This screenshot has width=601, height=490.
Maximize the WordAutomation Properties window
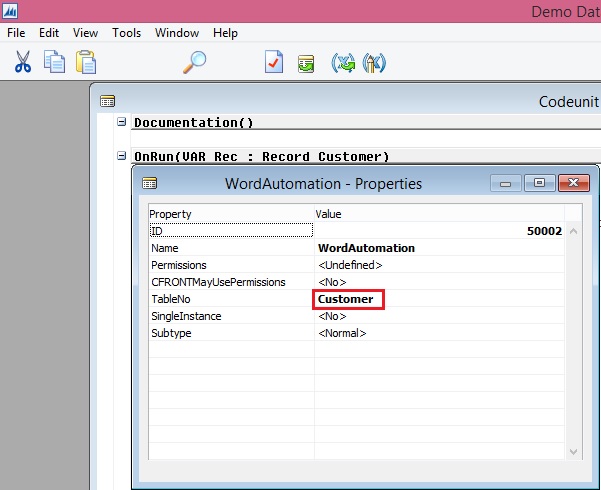coord(539,183)
